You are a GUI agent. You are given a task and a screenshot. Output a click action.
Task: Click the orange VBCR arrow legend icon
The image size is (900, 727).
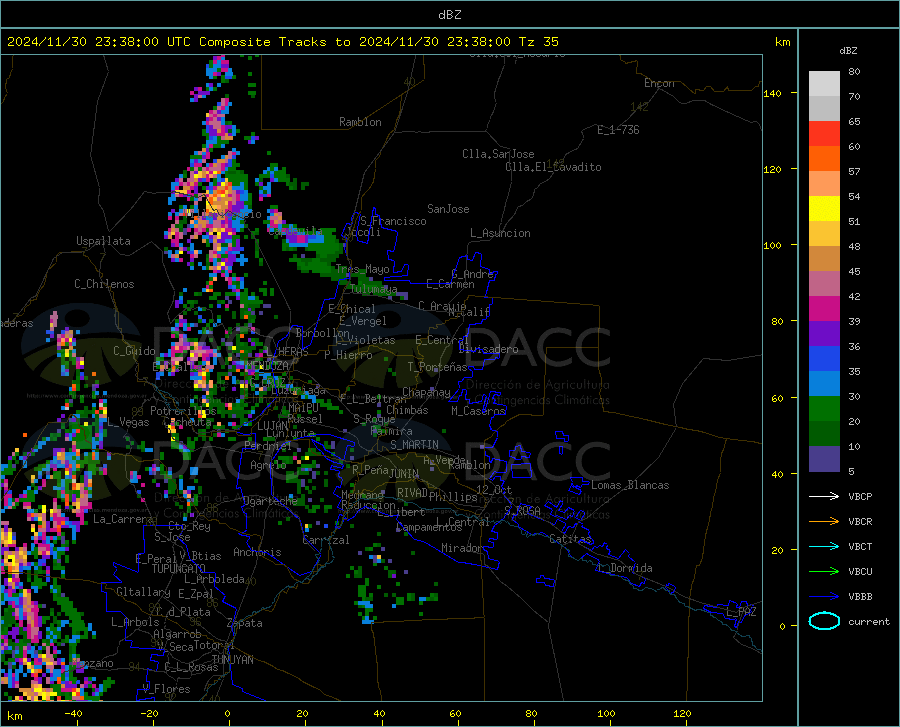(824, 521)
